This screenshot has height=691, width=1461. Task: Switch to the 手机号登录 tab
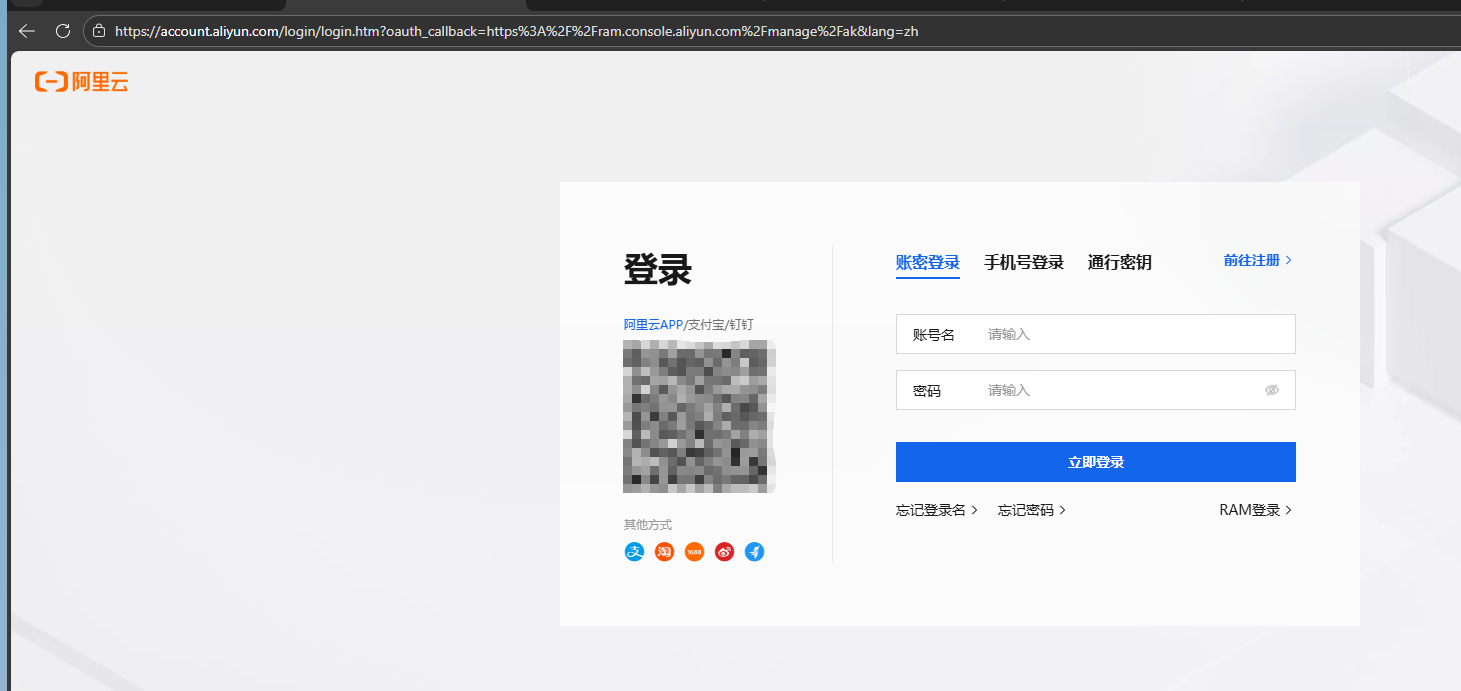coord(1024,262)
